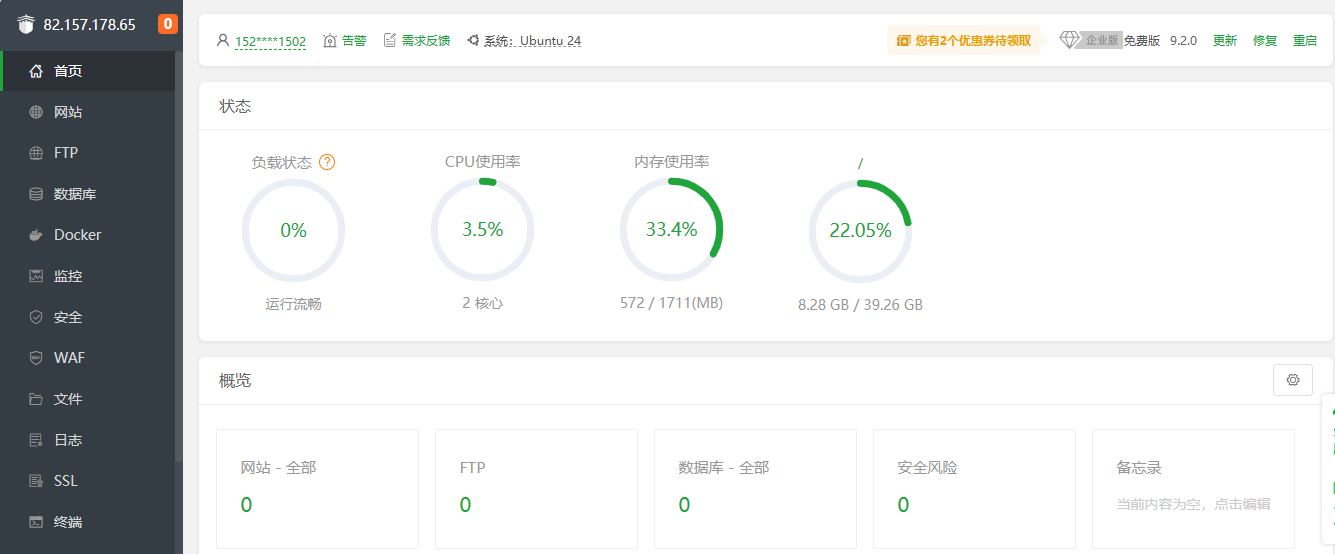Open the Docker whale icon in sidebar

(x=36, y=235)
